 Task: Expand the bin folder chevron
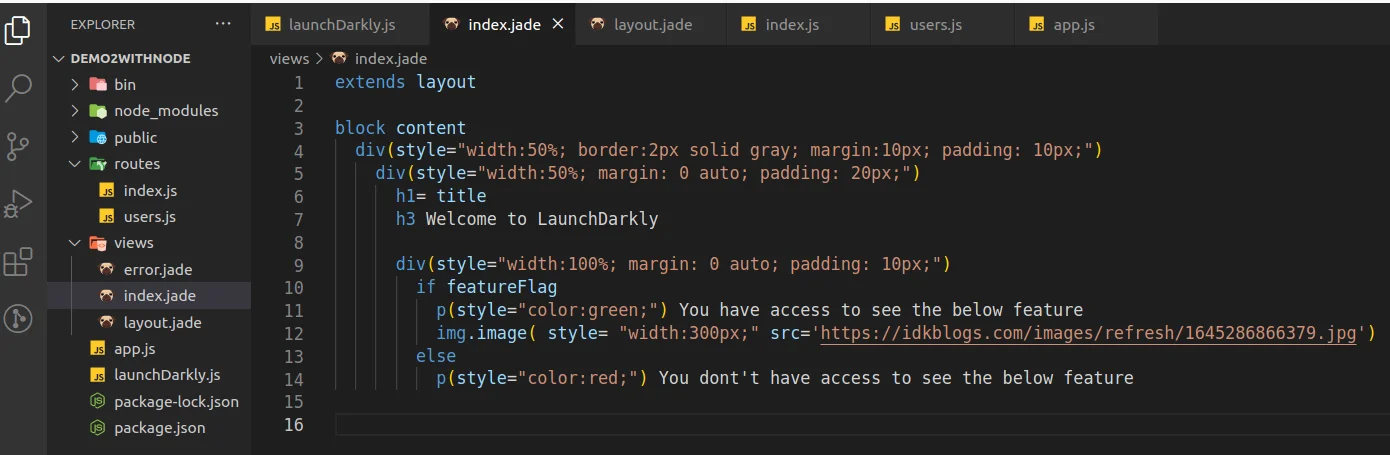click(75, 85)
